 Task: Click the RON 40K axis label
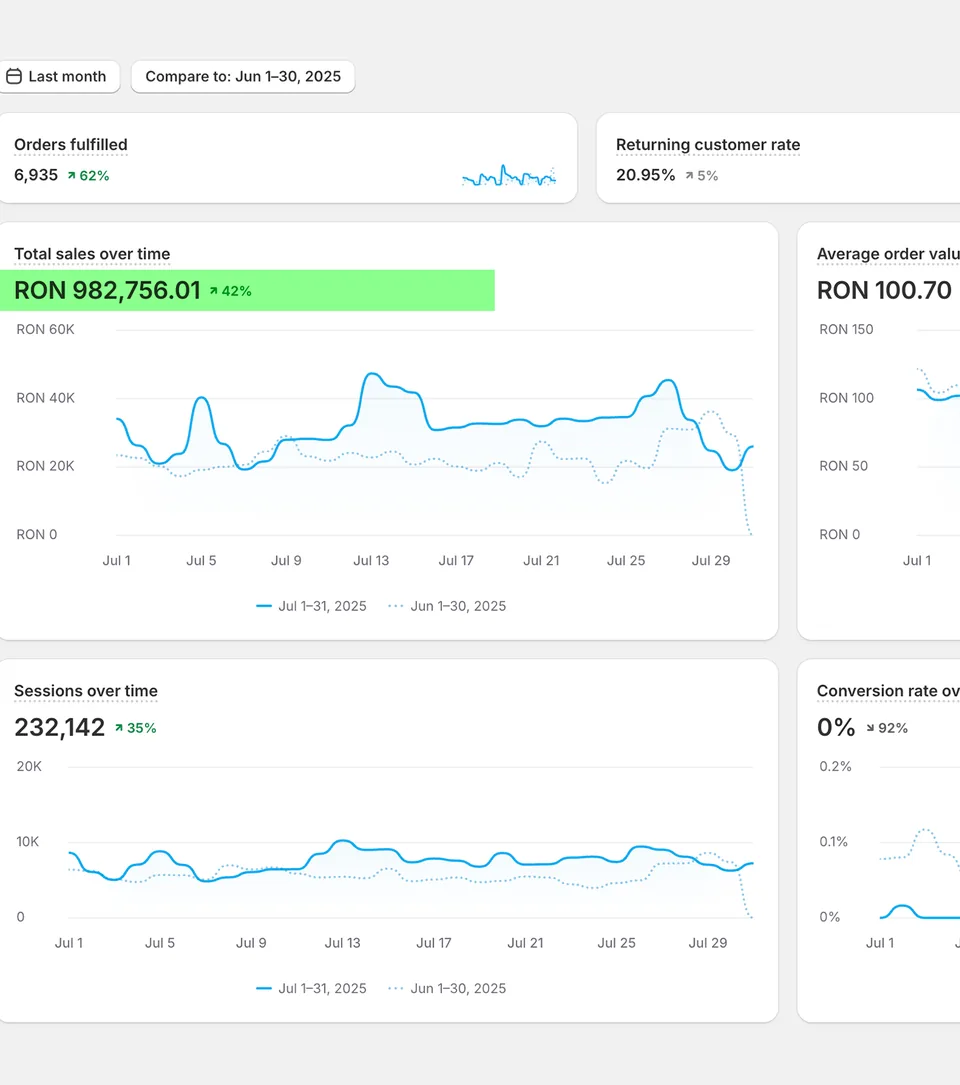point(46,398)
